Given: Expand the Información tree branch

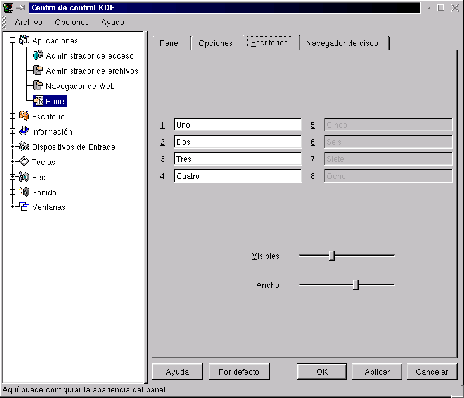Looking at the screenshot, I should 12,131.
